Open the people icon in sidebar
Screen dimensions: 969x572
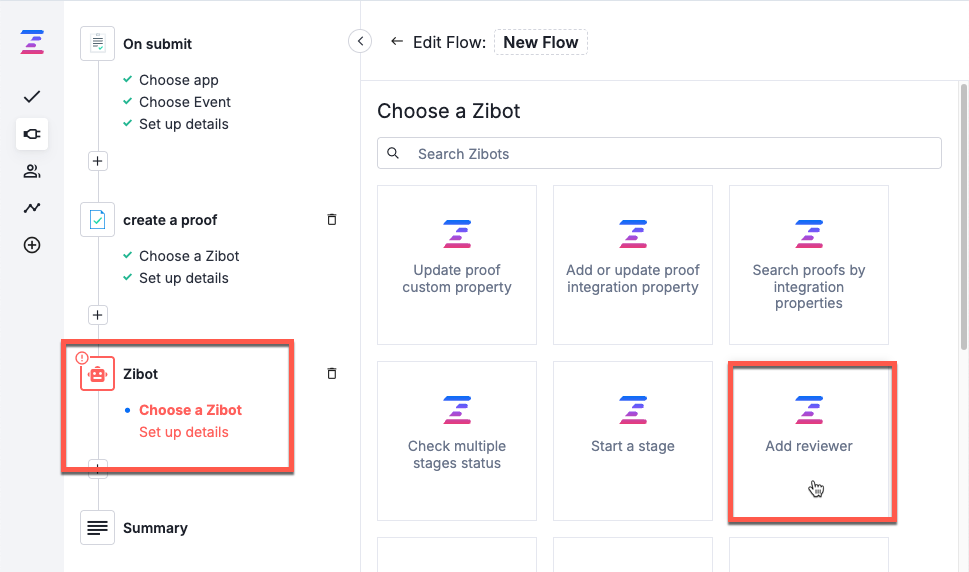32,171
